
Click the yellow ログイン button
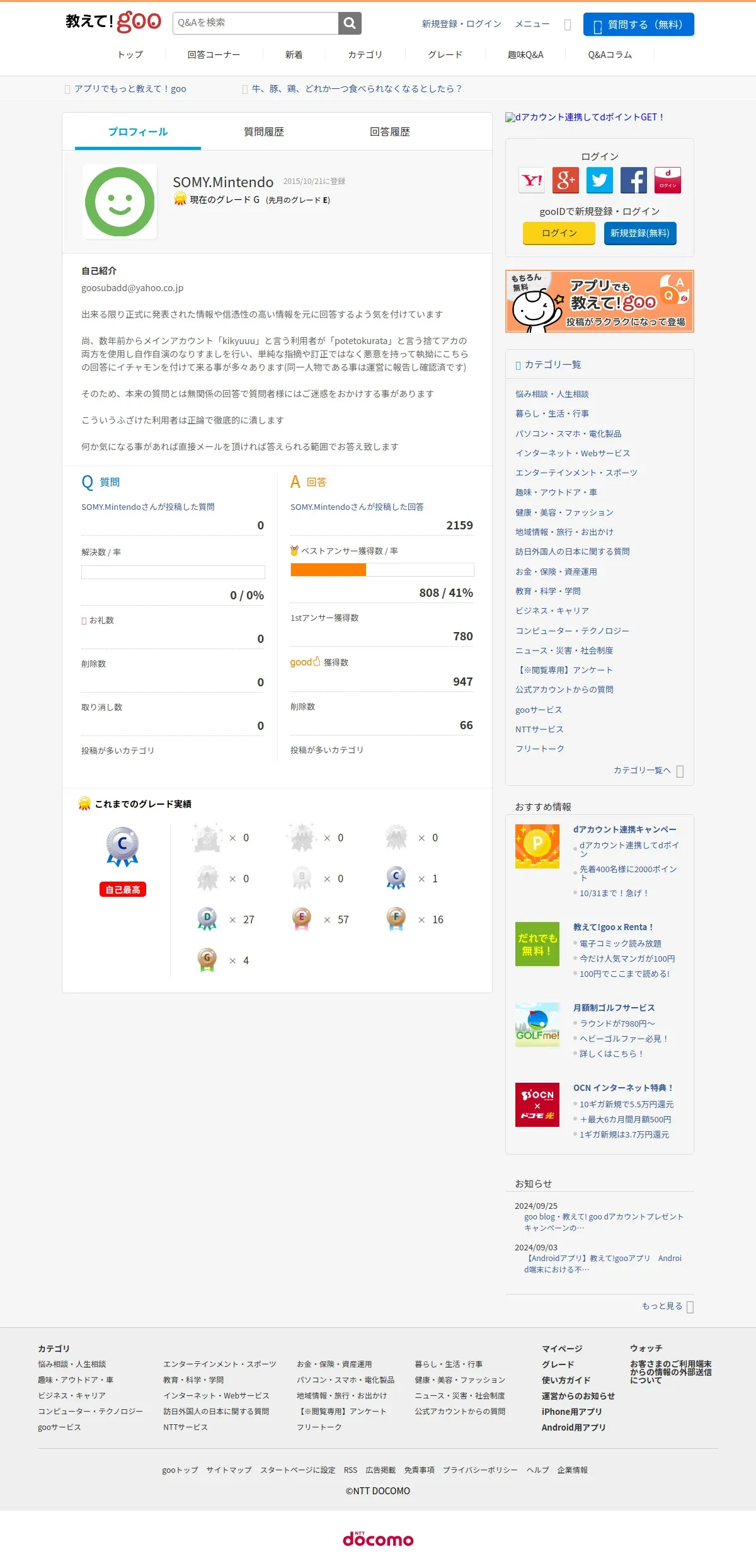559,233
